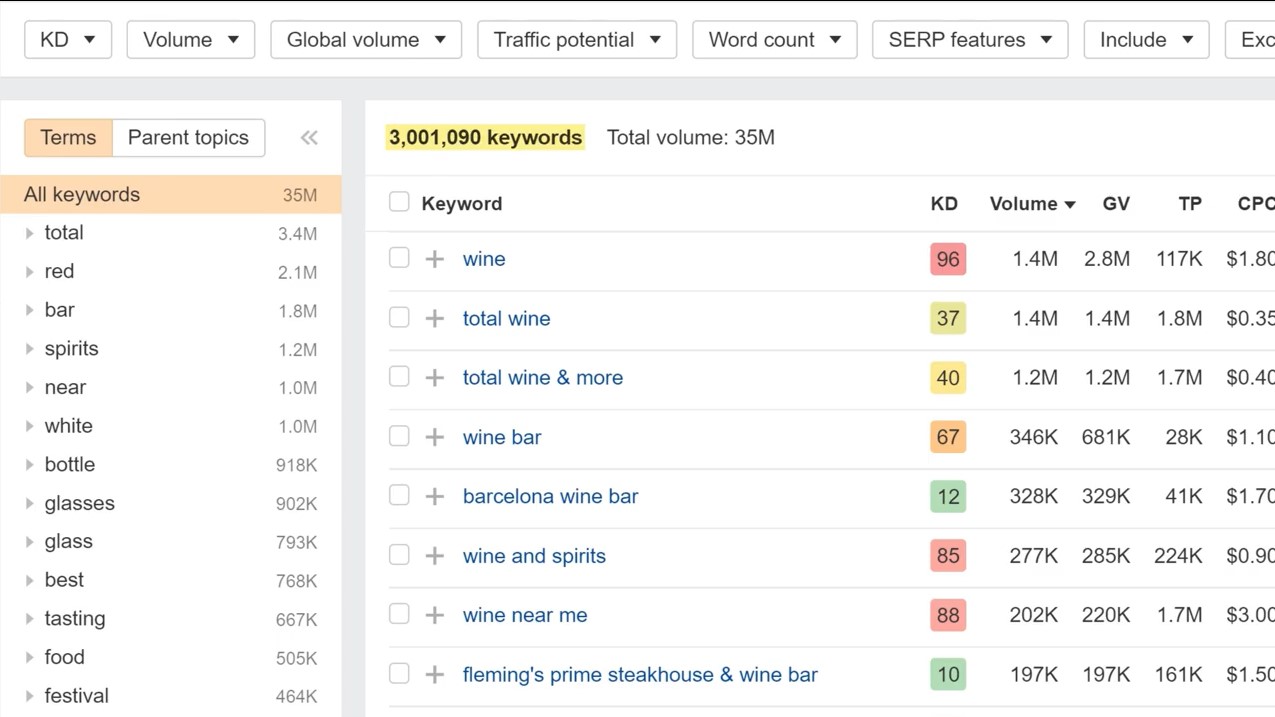
Task: Check the 'wine near me' checkbox
Action: pyautogui.click(x=399, y=614)
